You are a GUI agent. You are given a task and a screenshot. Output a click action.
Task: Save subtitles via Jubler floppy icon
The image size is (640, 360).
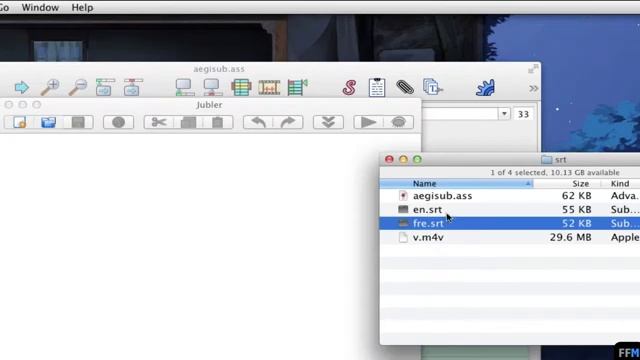click(78, 122)
